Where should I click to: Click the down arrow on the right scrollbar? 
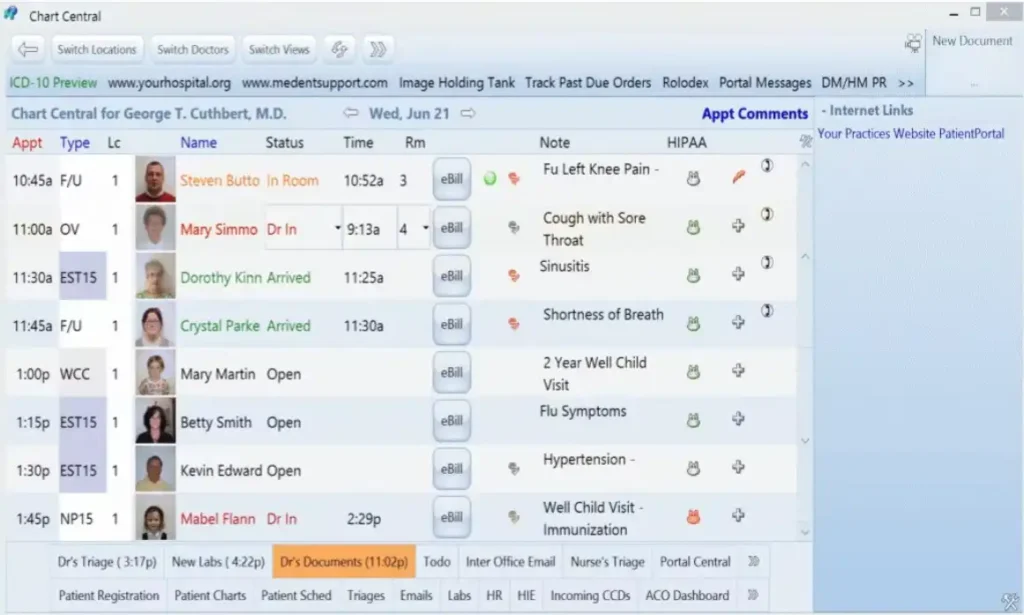point(805,534)
